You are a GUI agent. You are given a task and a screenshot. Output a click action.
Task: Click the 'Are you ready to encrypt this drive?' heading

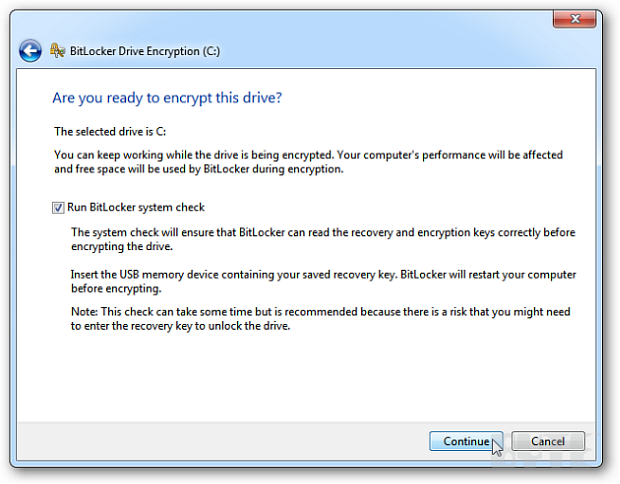tap(167, 99)
